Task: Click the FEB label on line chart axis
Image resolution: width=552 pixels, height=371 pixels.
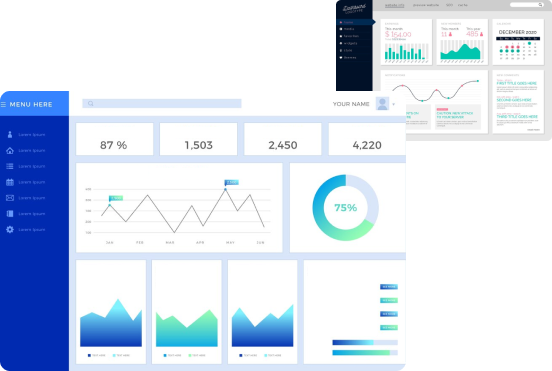Action: point(140,243)
